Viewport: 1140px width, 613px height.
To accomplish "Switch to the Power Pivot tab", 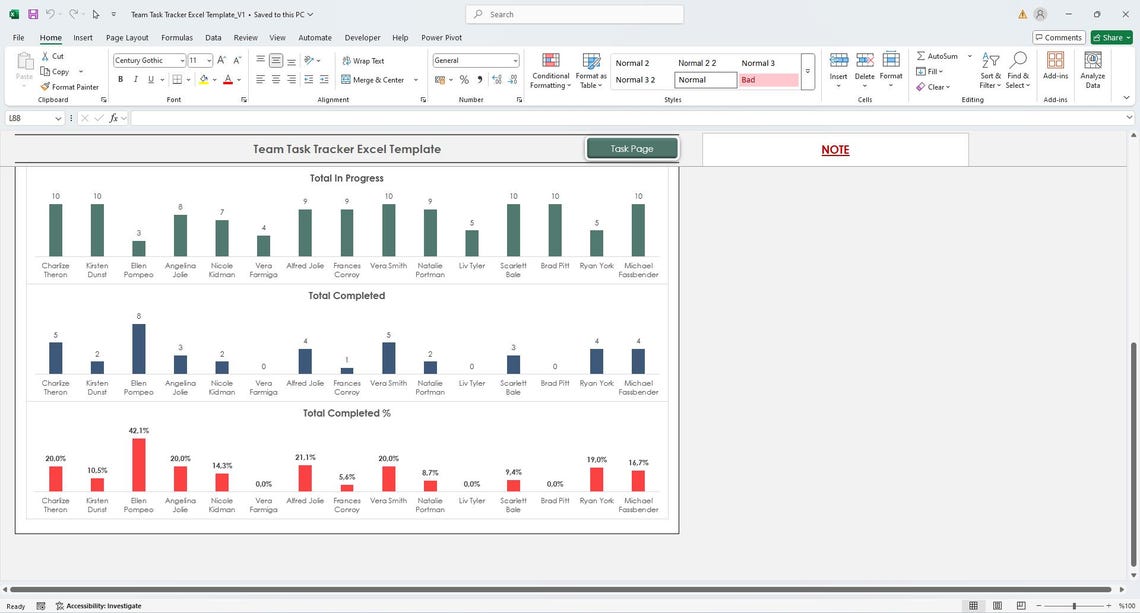I will tap(441, 38).
